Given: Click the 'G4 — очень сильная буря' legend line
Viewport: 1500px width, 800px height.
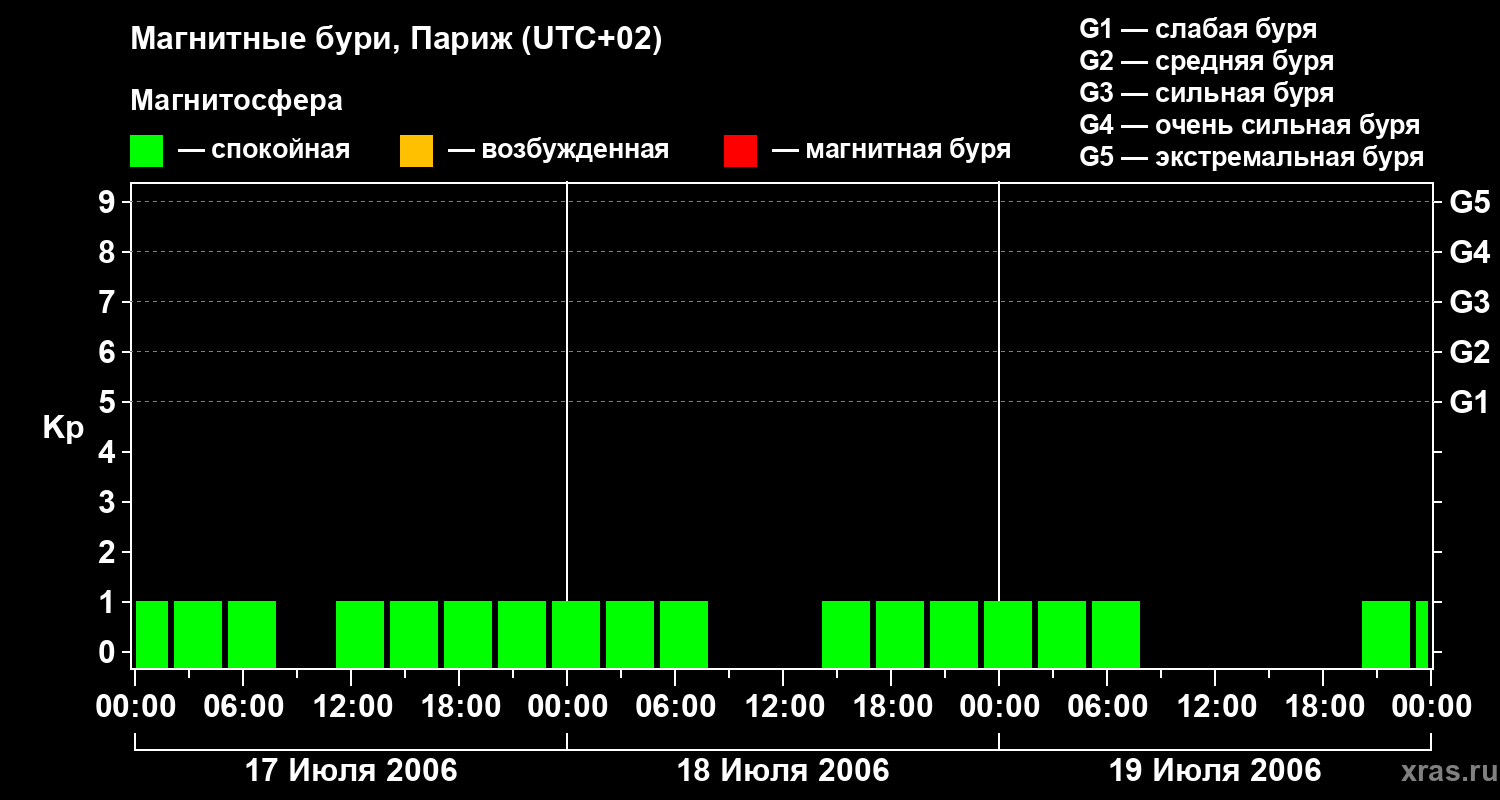Looking at the screenshot, I should [1250, 125].
